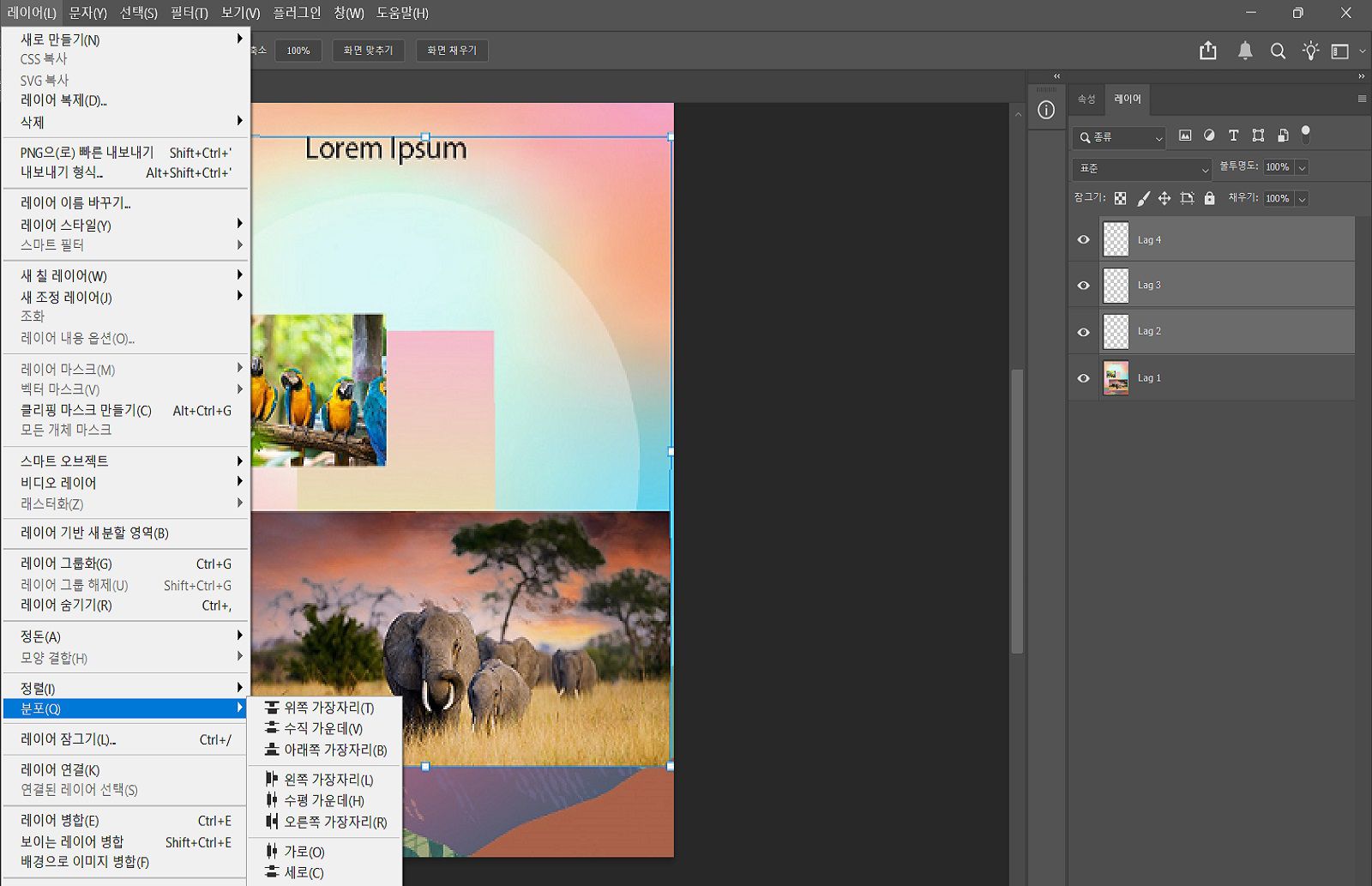Turn off the layer filter switch
The image size is (1372, 886).
1305,134
